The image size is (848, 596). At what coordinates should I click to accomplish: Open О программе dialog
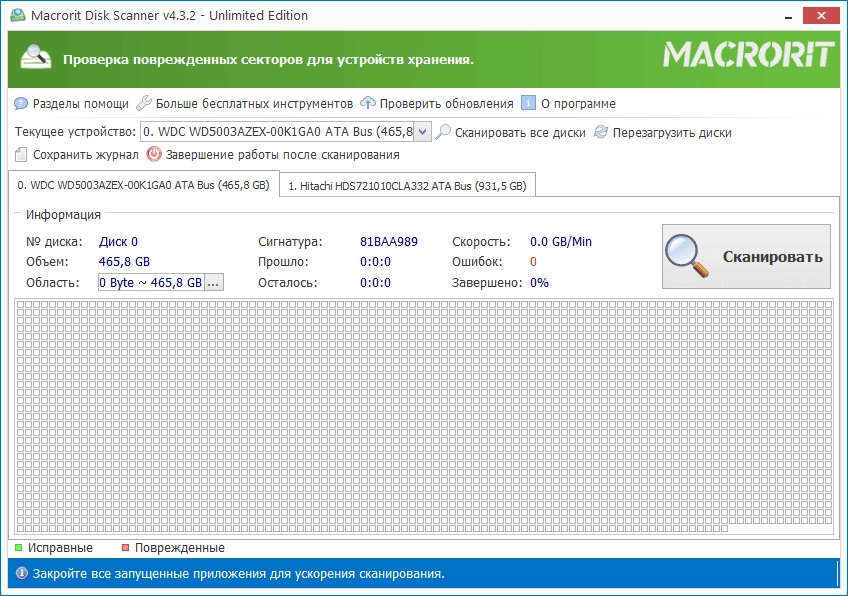click(x=578, y=103)
